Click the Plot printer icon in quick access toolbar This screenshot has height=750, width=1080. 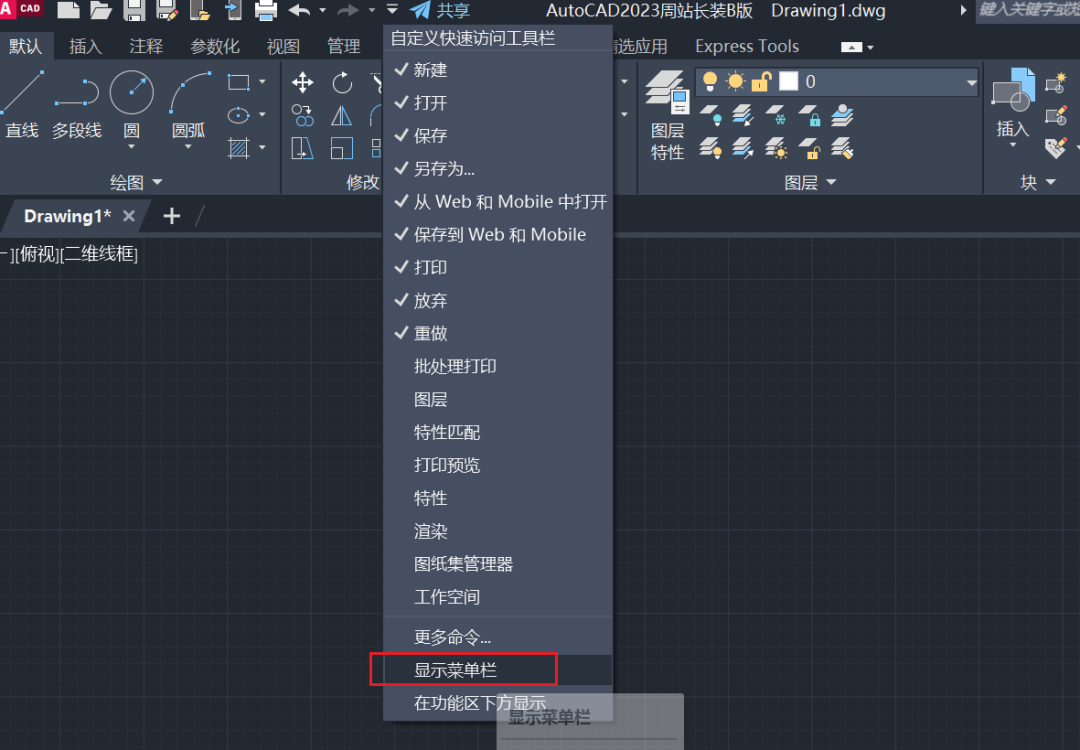pyautogui.click(x=265, y=10)
